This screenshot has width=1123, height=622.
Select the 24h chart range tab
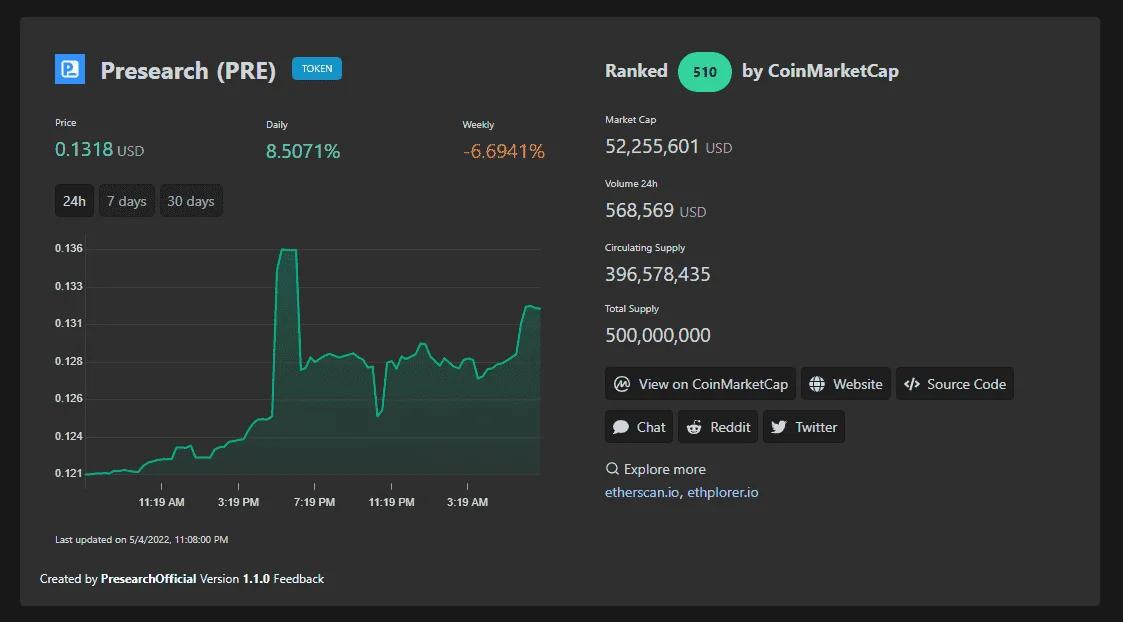click(74, 201)
